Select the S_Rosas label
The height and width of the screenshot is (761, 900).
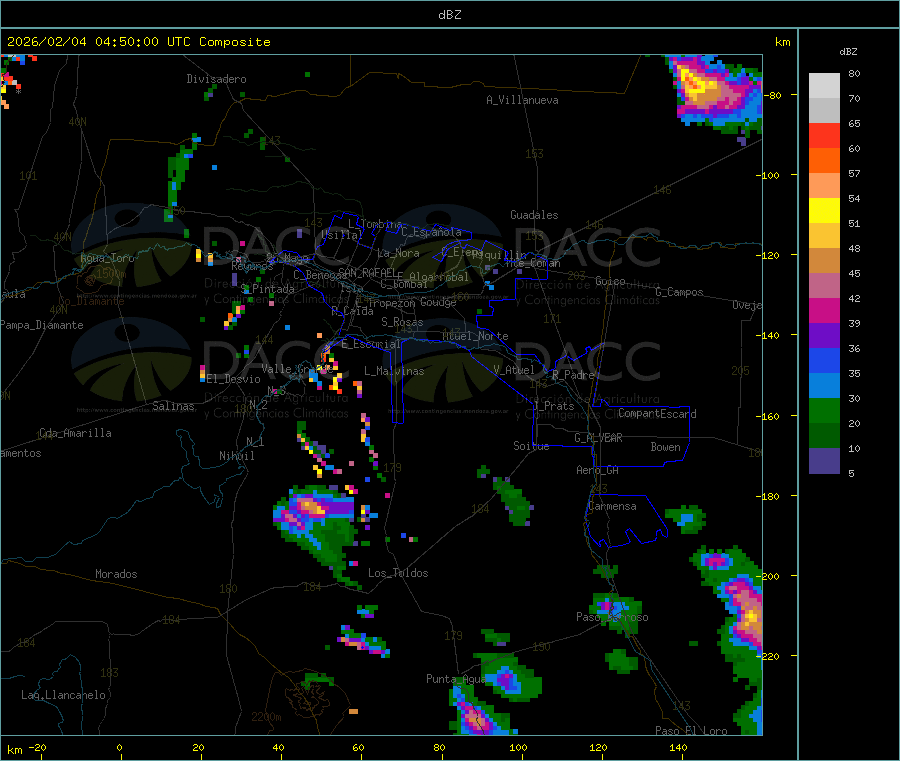point(402,322)
